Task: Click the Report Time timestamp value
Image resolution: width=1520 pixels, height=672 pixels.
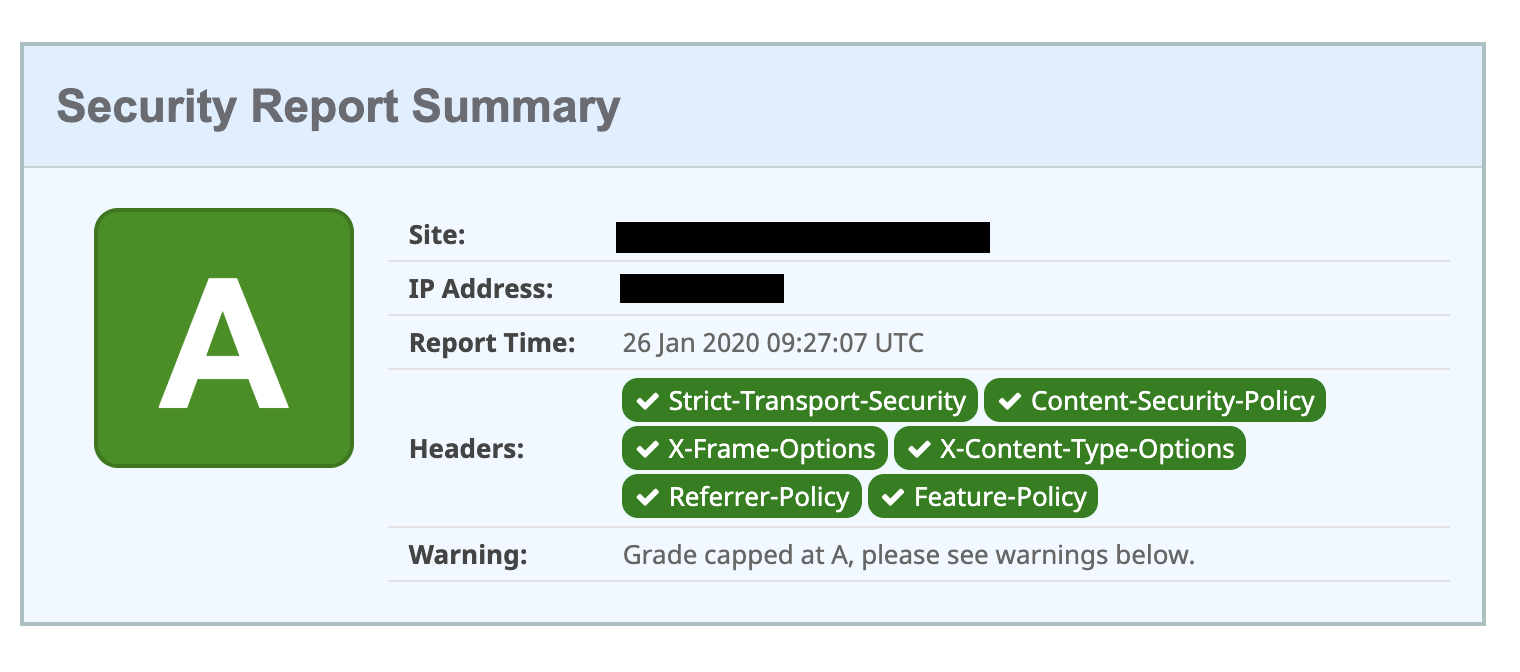Action: pos(773,343)
